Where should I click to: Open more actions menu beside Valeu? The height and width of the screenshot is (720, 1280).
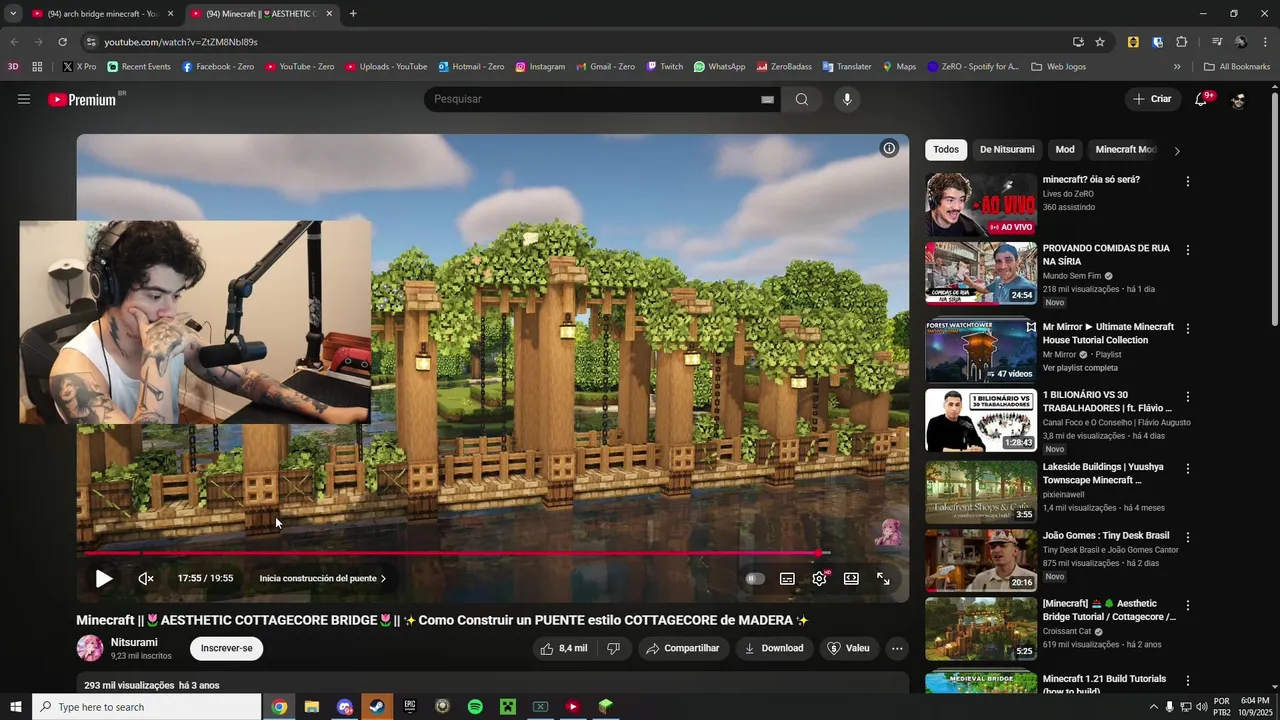click(x=897, y=648)
